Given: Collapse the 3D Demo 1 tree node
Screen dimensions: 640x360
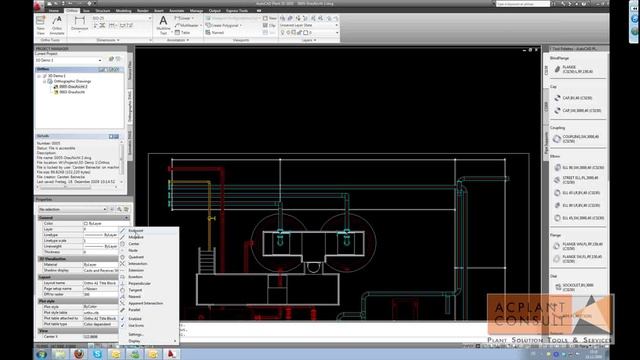Looking at the screenshot, I should (x=40, y=76).
